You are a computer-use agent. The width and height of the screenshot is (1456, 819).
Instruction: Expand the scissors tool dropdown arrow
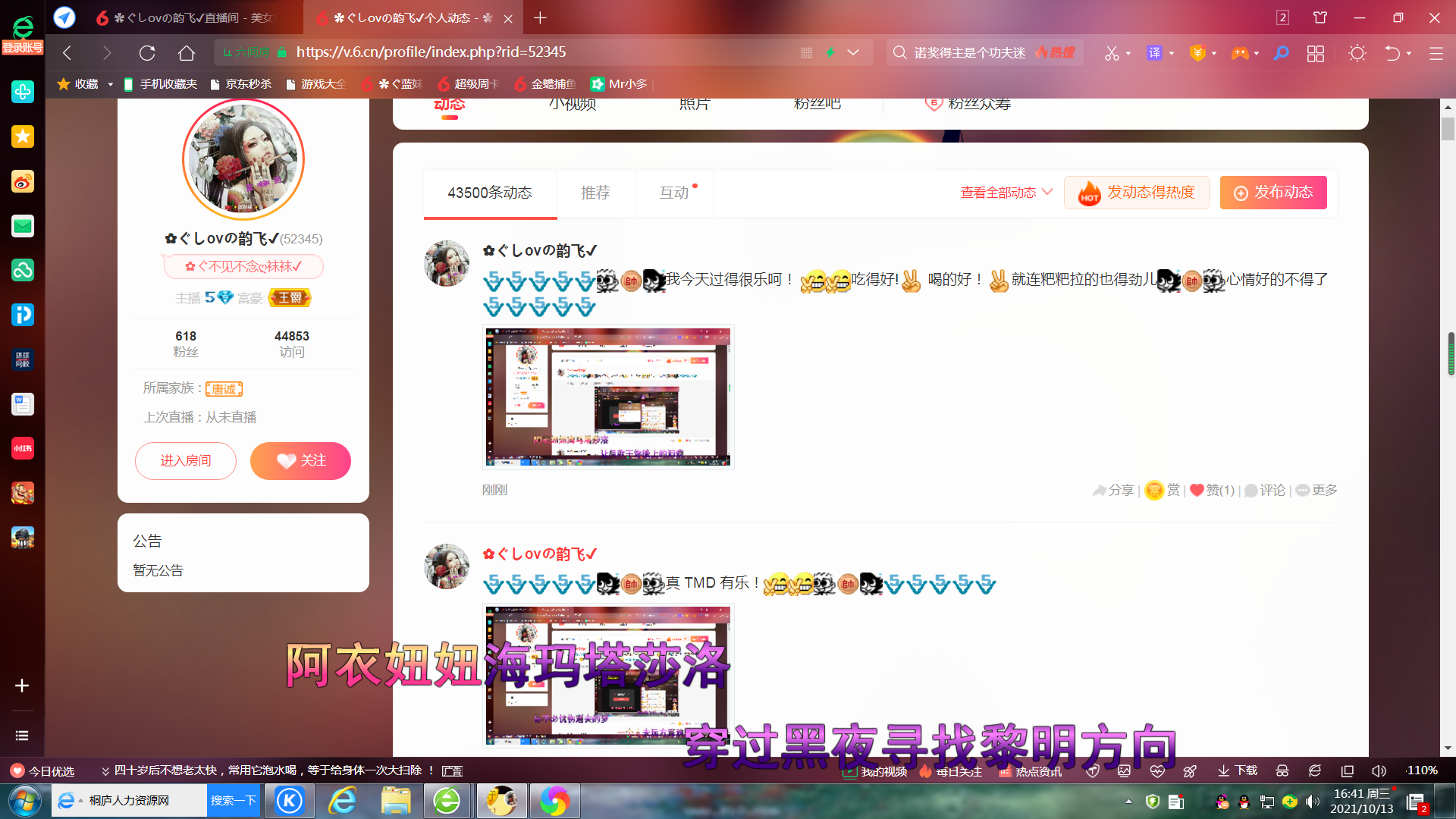tap(1128, 53)
